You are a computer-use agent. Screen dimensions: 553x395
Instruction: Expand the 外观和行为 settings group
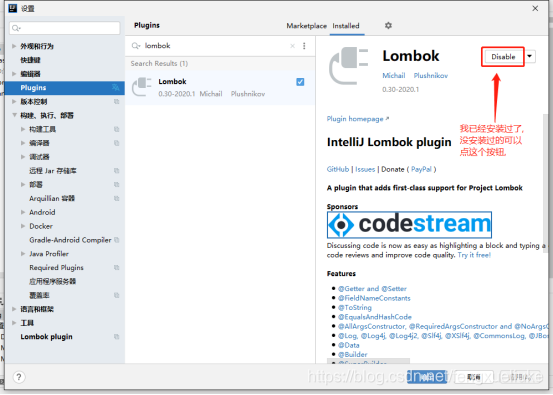tap(14, 46)
